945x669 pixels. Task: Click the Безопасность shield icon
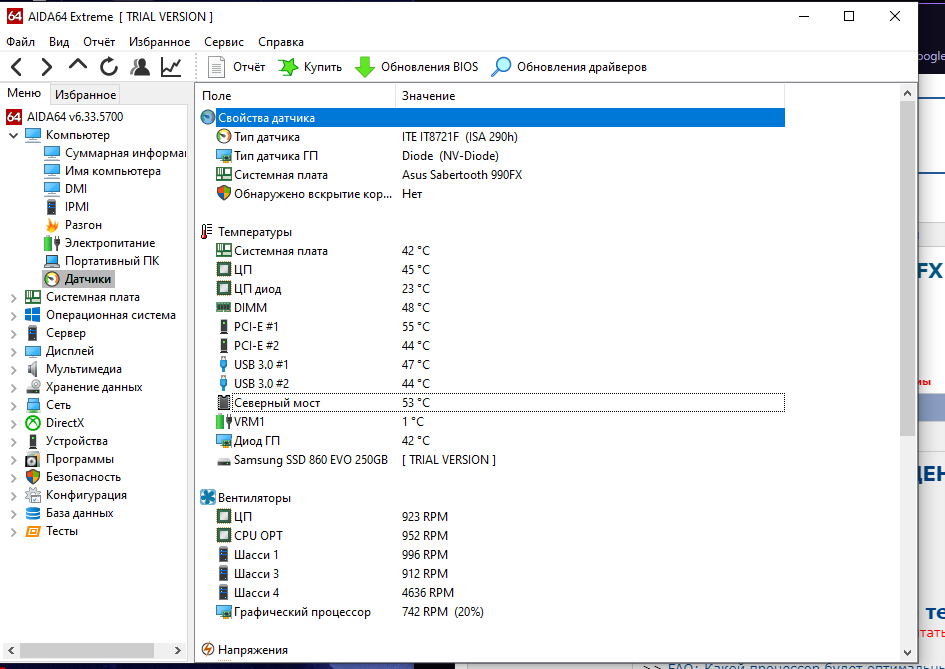pyautogui.click(x=33, y=477)
